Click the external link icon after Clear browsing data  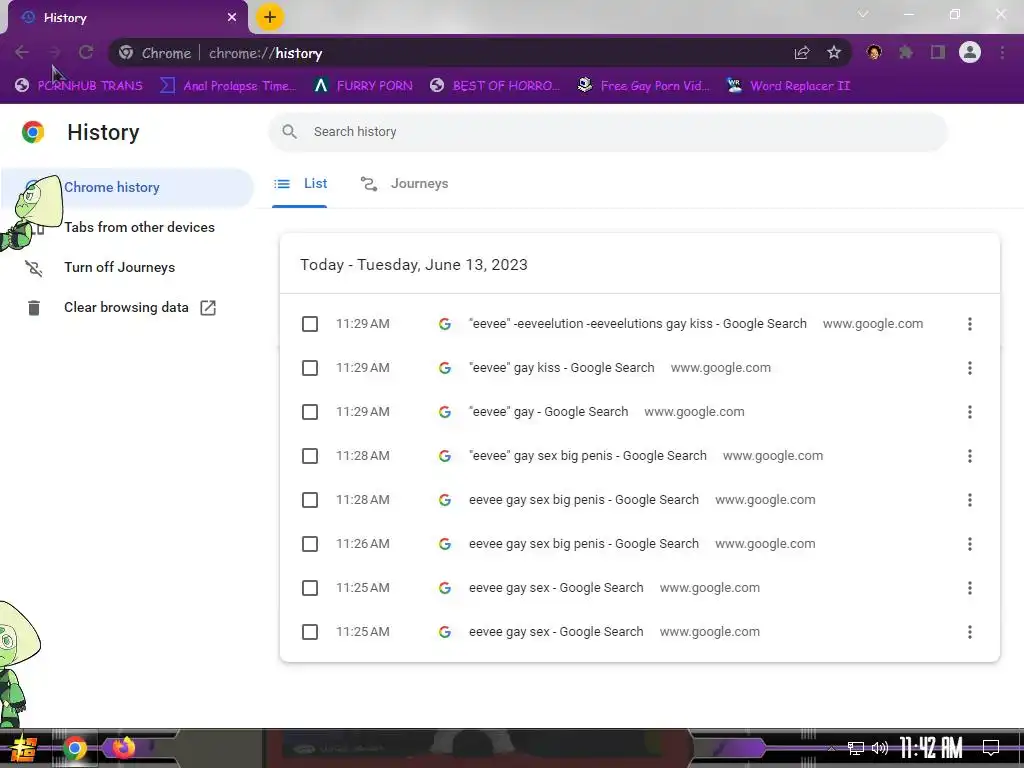(208, 308)
